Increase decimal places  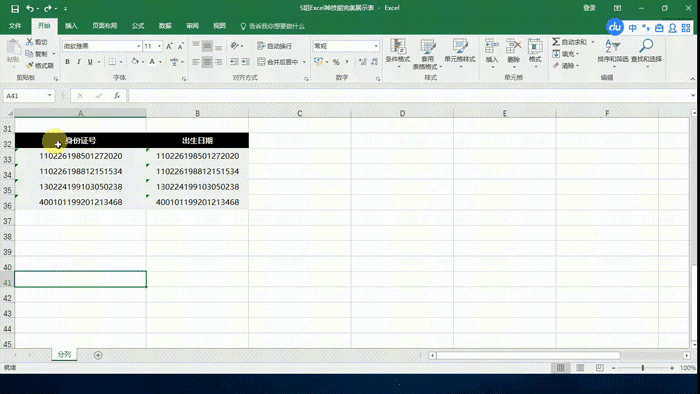coord(363,62)
